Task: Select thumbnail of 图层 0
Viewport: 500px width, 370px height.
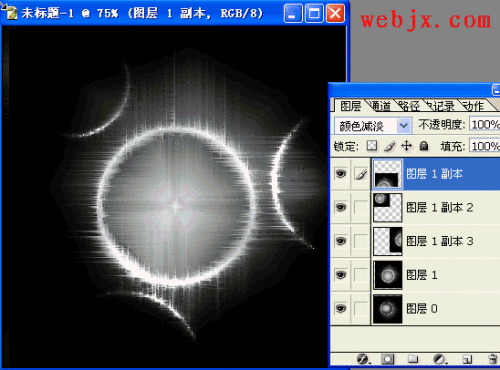Action: 387,309
